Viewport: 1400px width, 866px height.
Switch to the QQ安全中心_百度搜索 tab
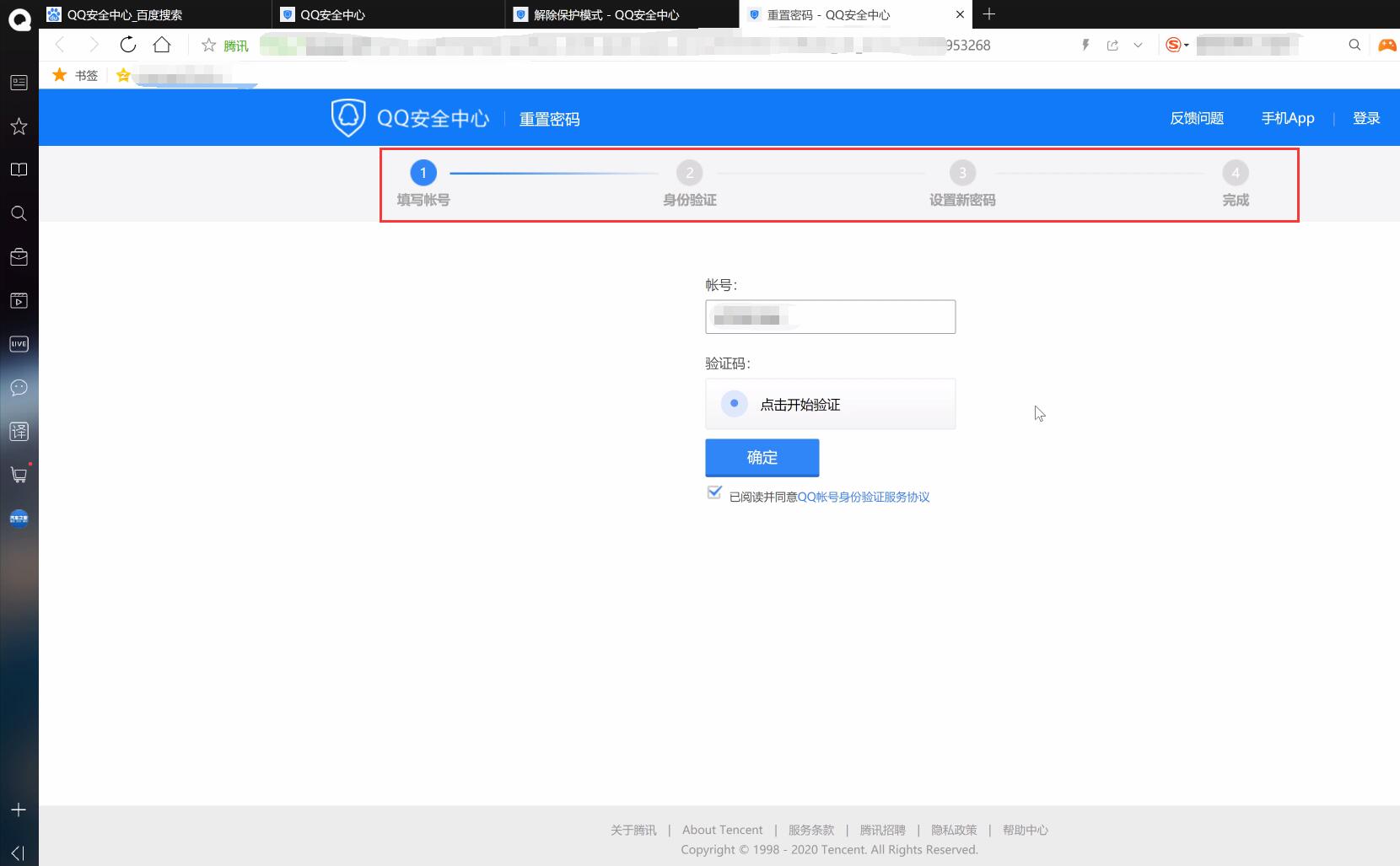156,14
